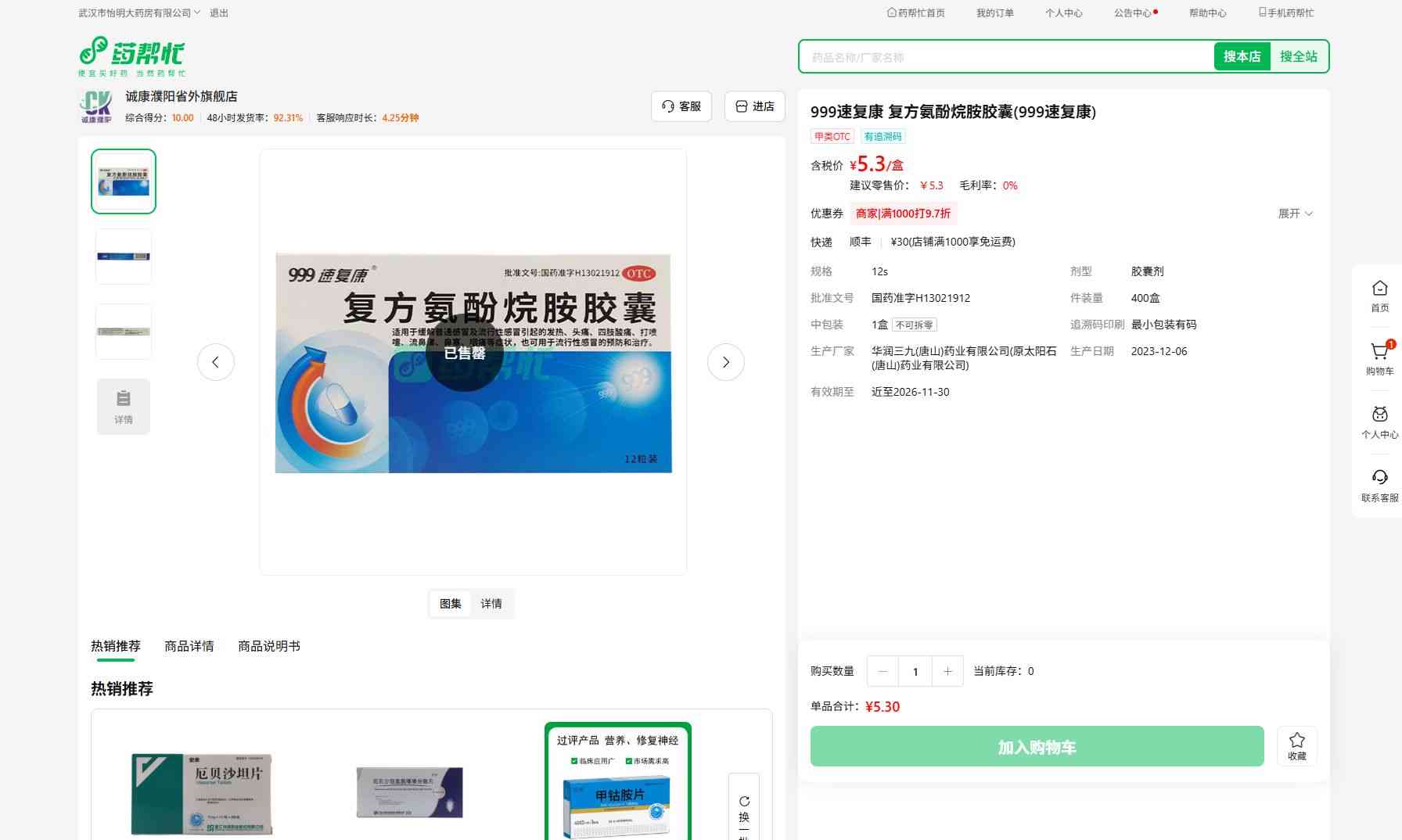Screen dimensions: 1402x840
Task: Expand the coupon section with 展开
Action: 1296,214
